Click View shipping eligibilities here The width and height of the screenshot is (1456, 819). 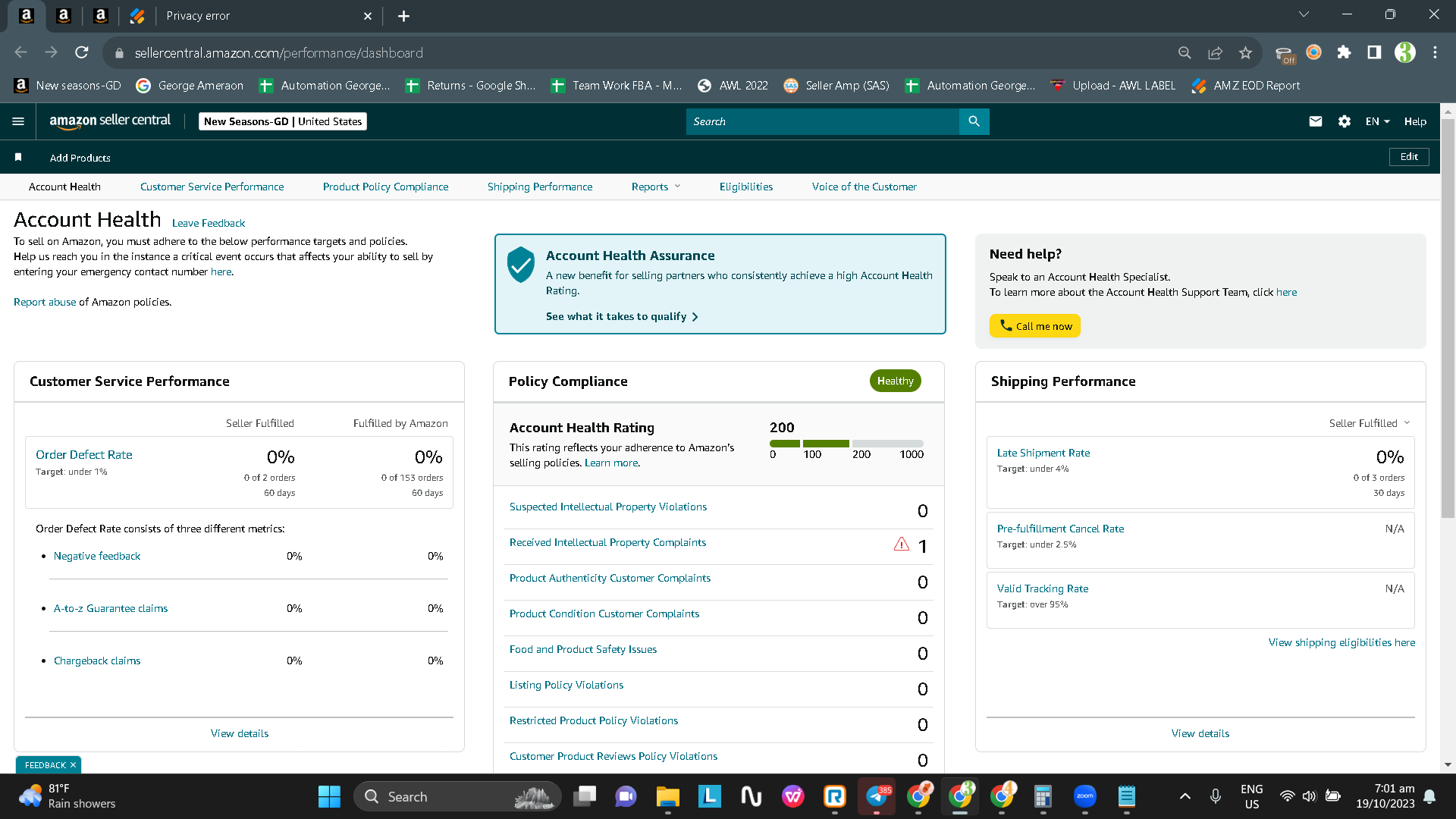(x=1341, y=642)
